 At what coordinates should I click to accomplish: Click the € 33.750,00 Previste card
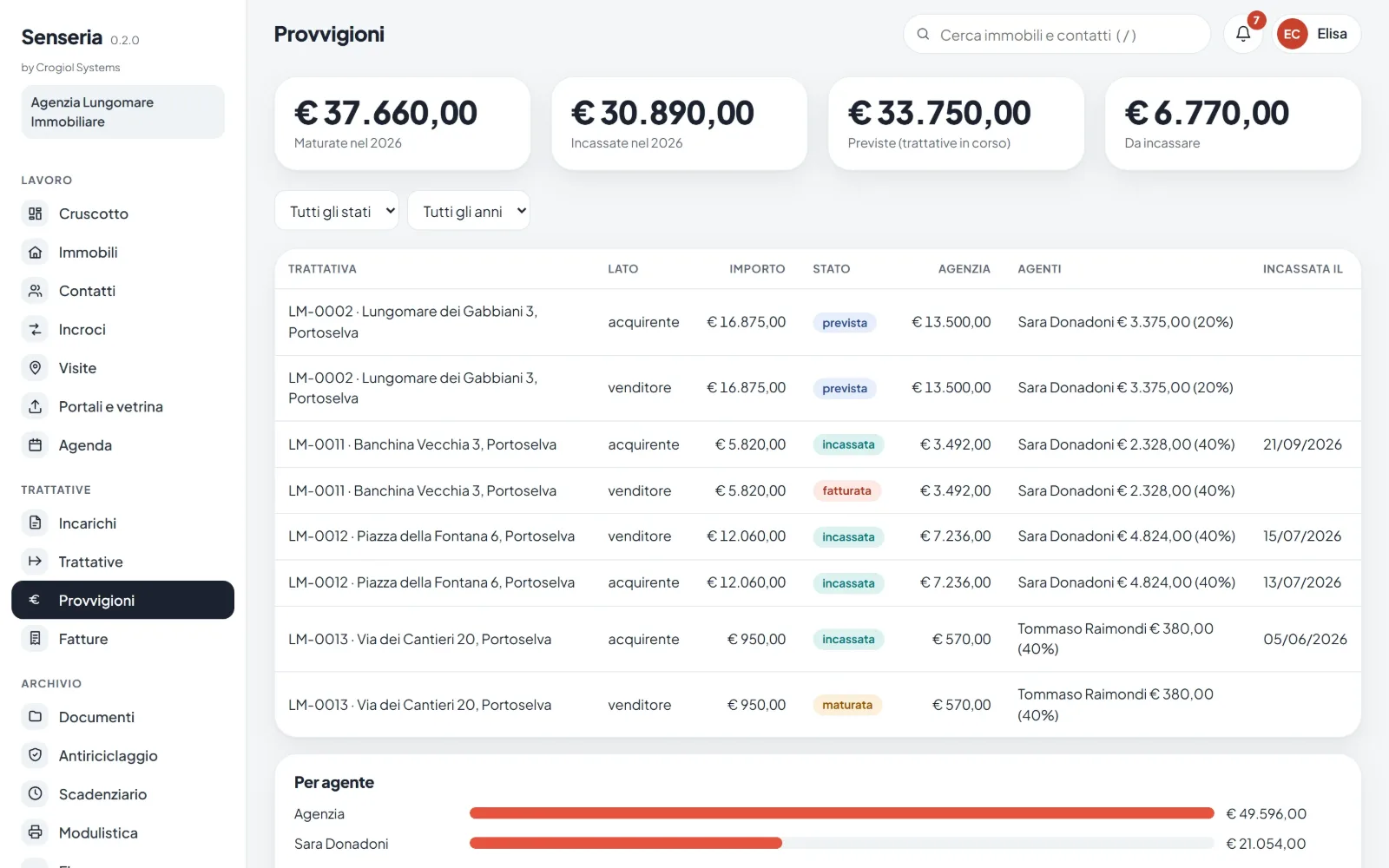click(956, 124)
